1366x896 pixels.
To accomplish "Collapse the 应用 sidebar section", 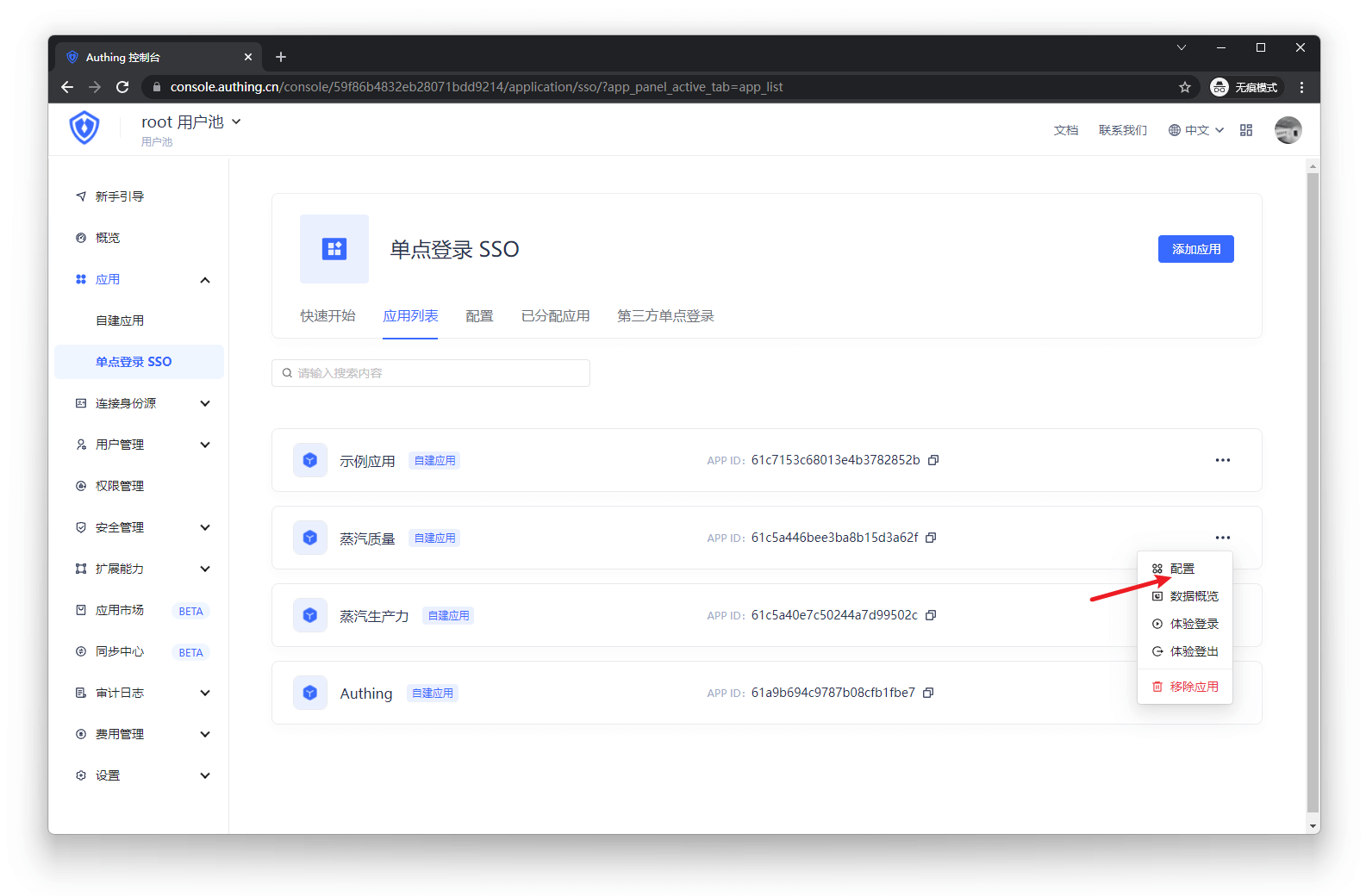I will pos(205,279).
